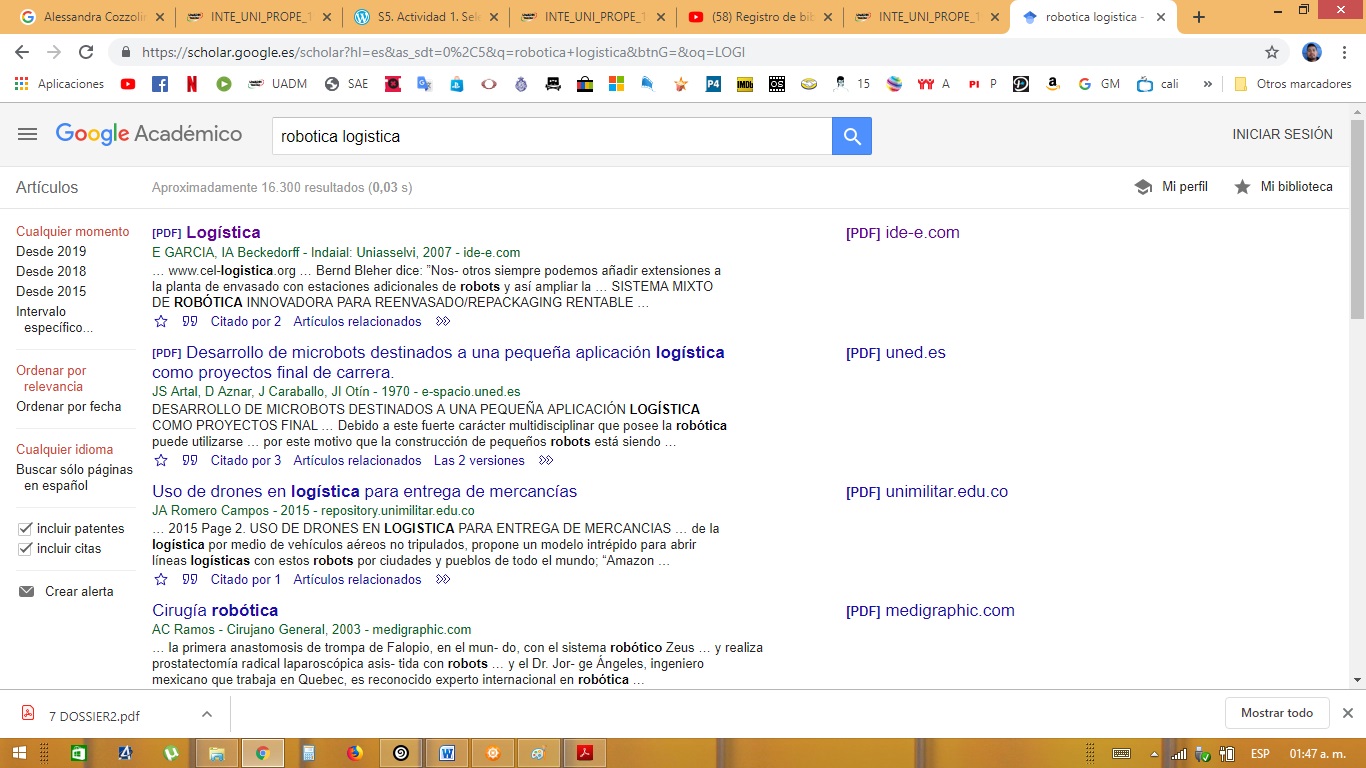Uncheck the incluir patentes checkbox

(x=25, y=529)
